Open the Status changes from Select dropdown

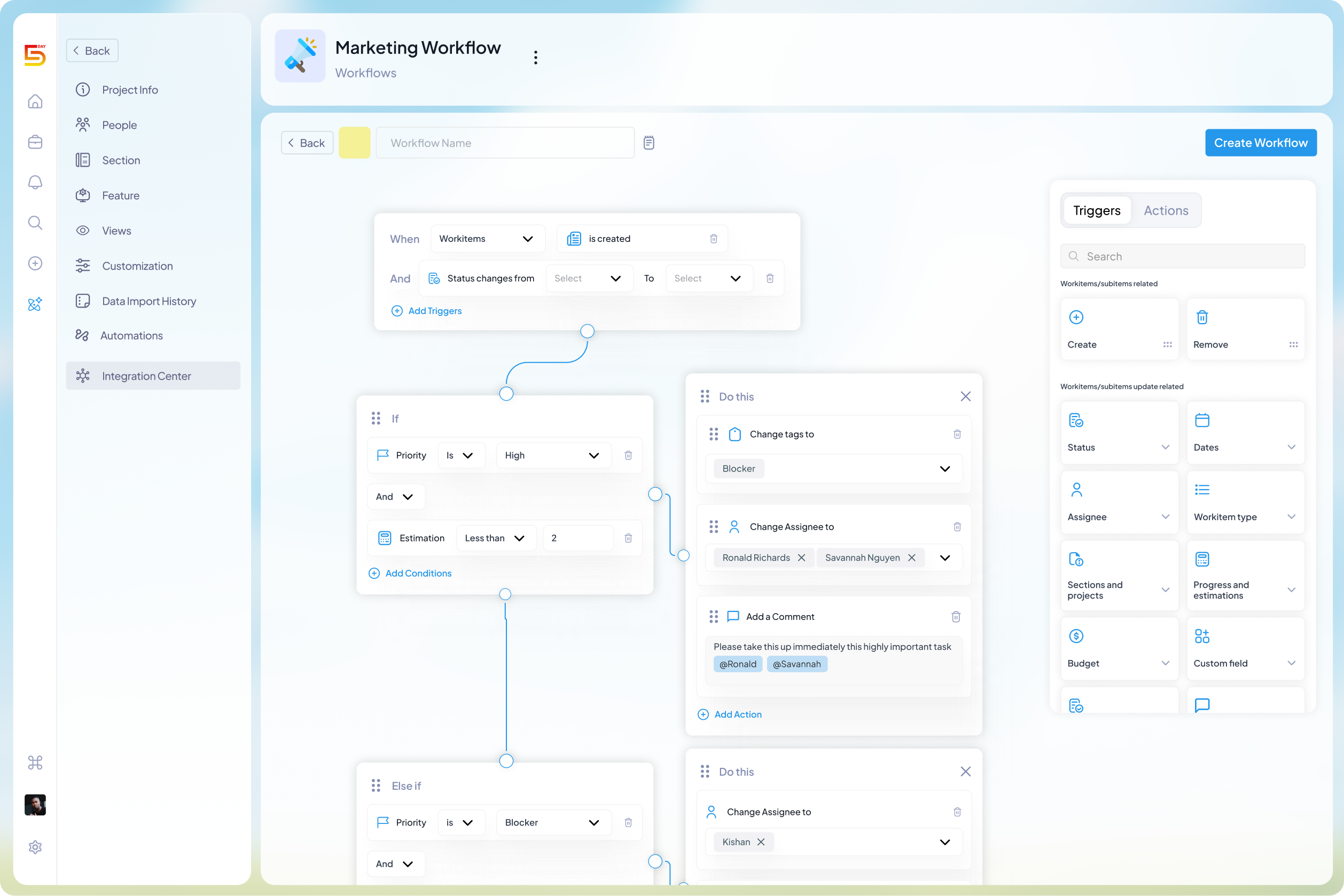(x=589, y=278)
